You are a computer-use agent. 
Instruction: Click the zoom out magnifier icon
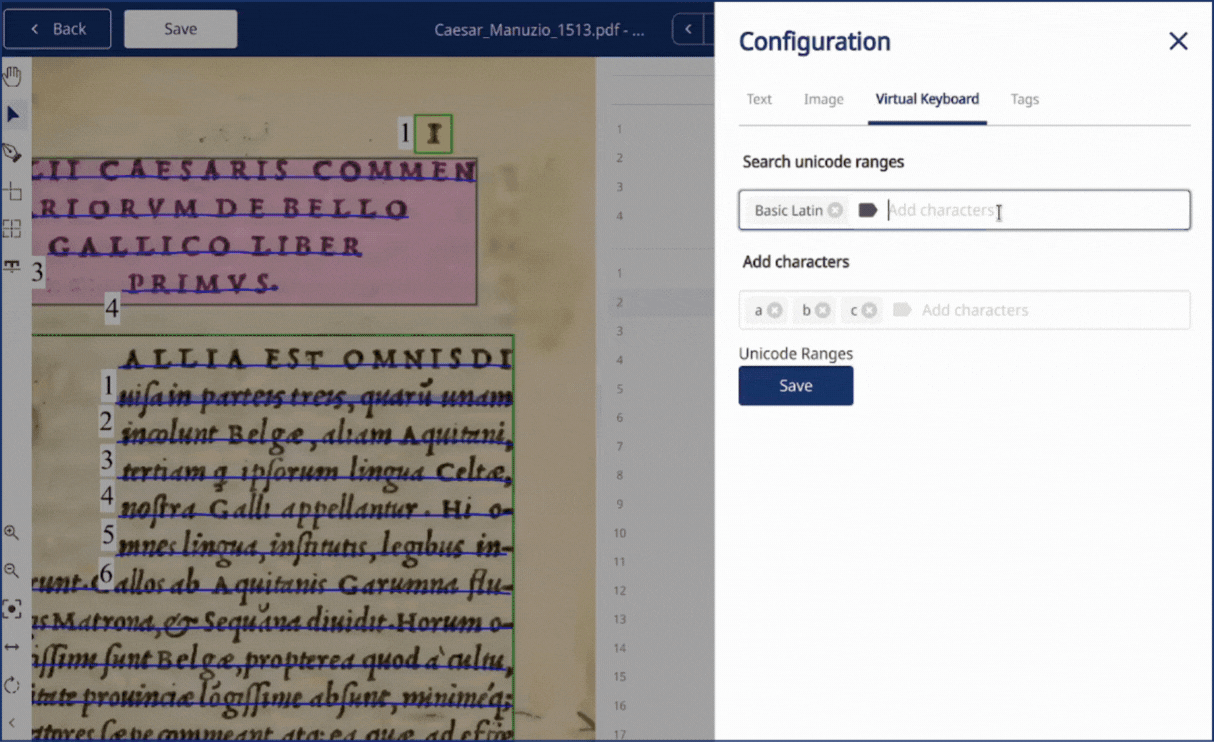coord(11,571)
